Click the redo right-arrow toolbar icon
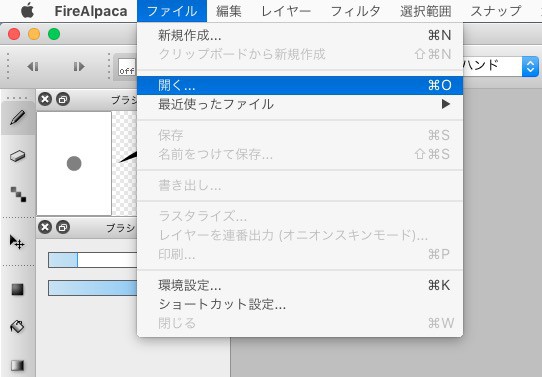The height and width of the screenshot is (377, 542). (x=79, y=66)
